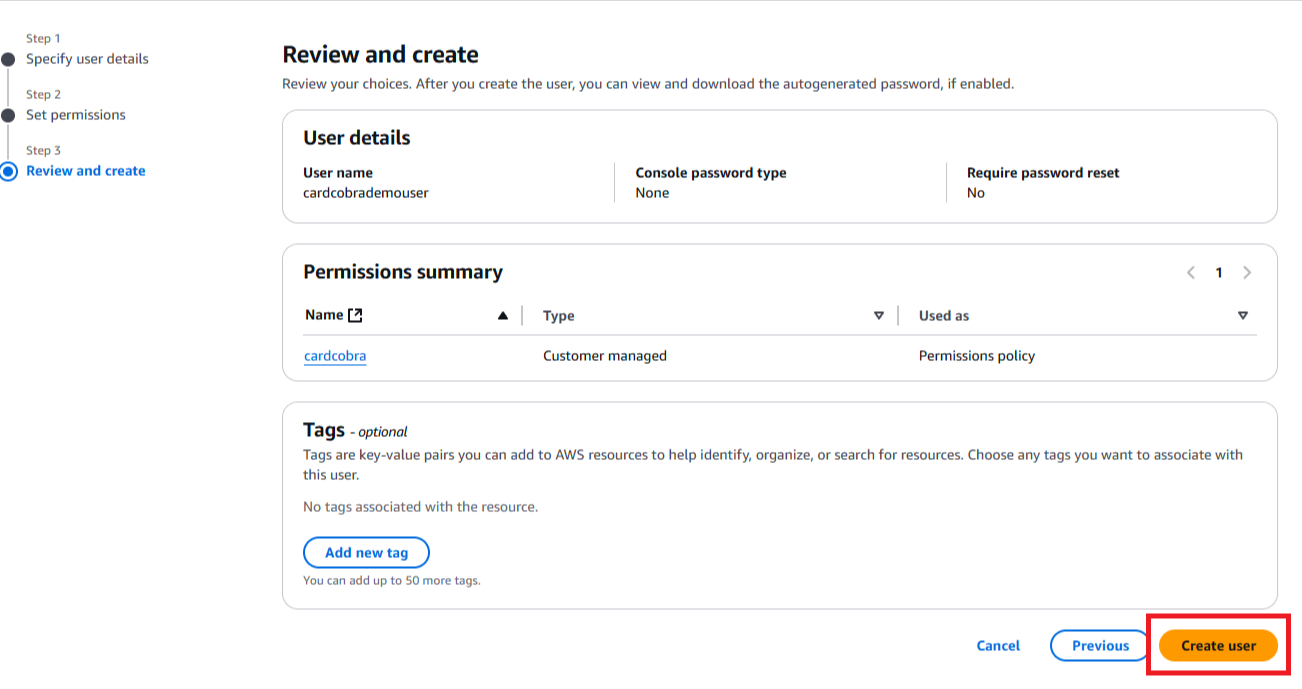Select the Review and create step

click(x=86, y=171)
